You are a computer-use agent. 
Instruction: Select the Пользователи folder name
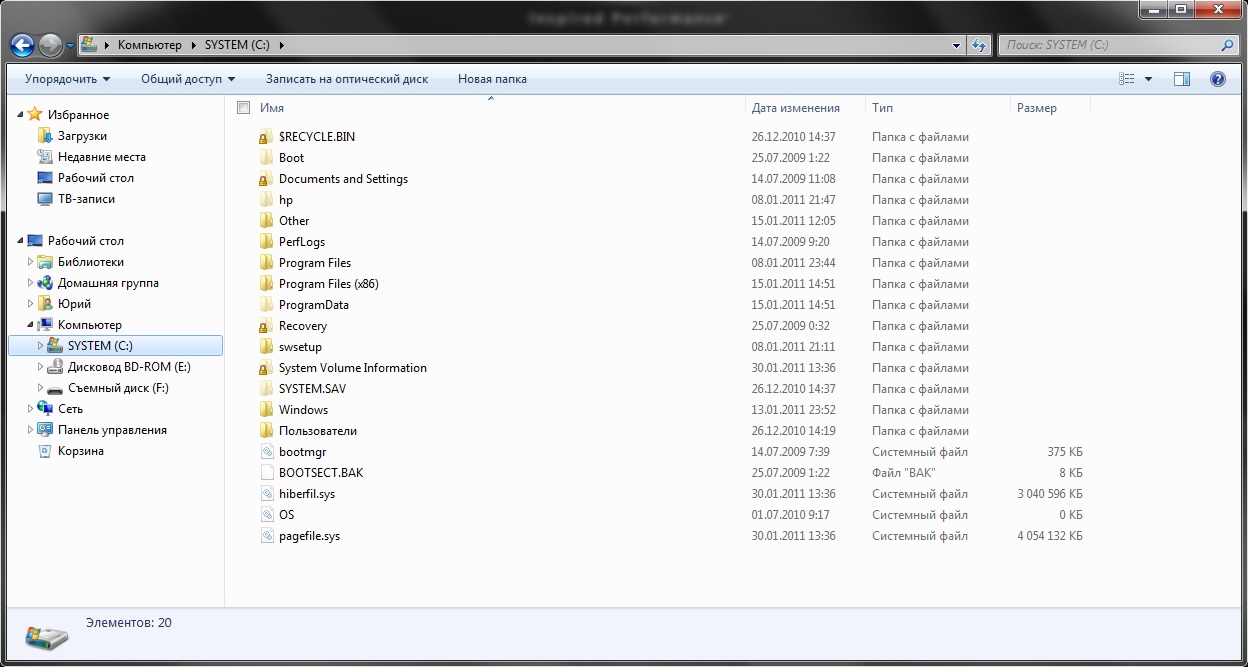318,431
